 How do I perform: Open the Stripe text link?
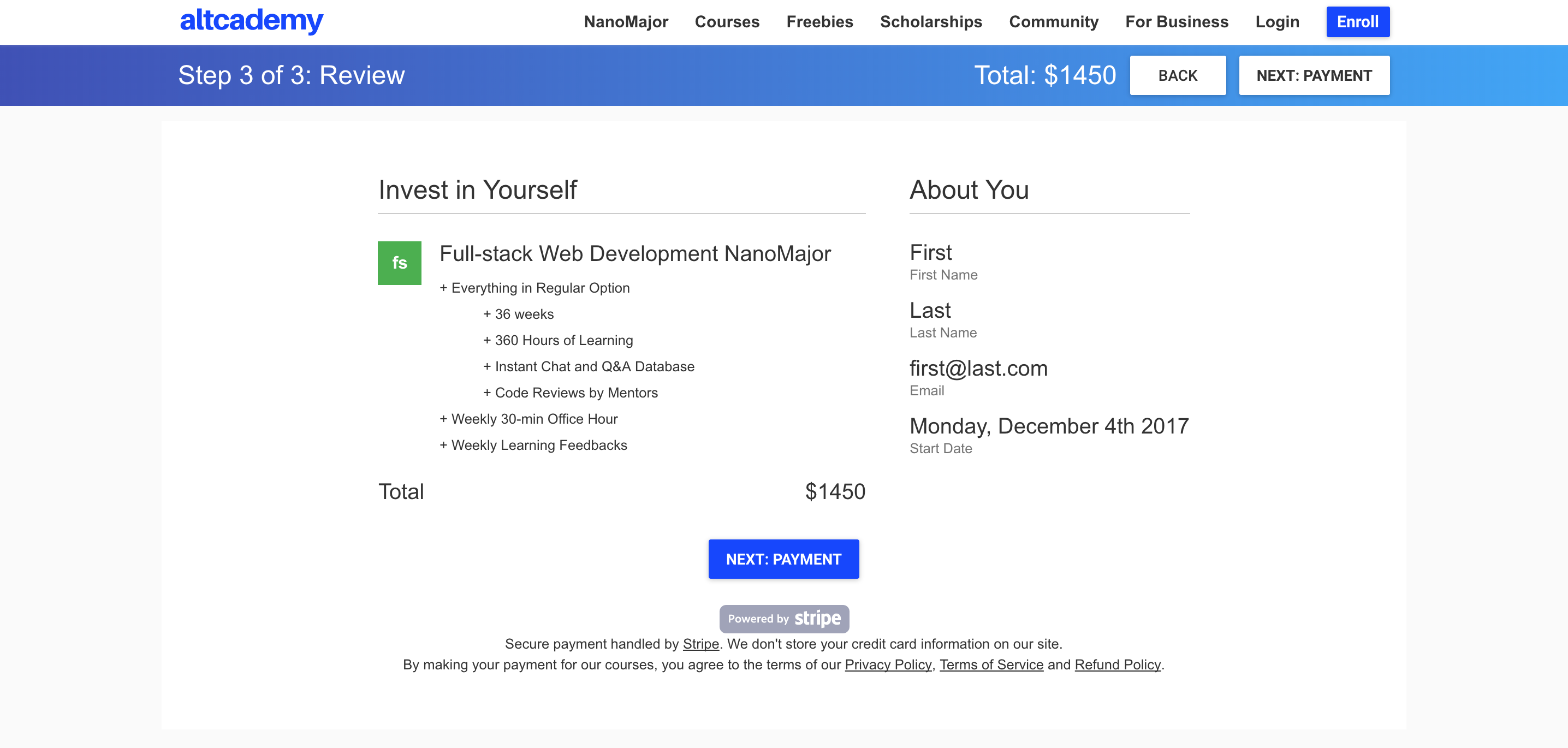(x=700, y=644)
